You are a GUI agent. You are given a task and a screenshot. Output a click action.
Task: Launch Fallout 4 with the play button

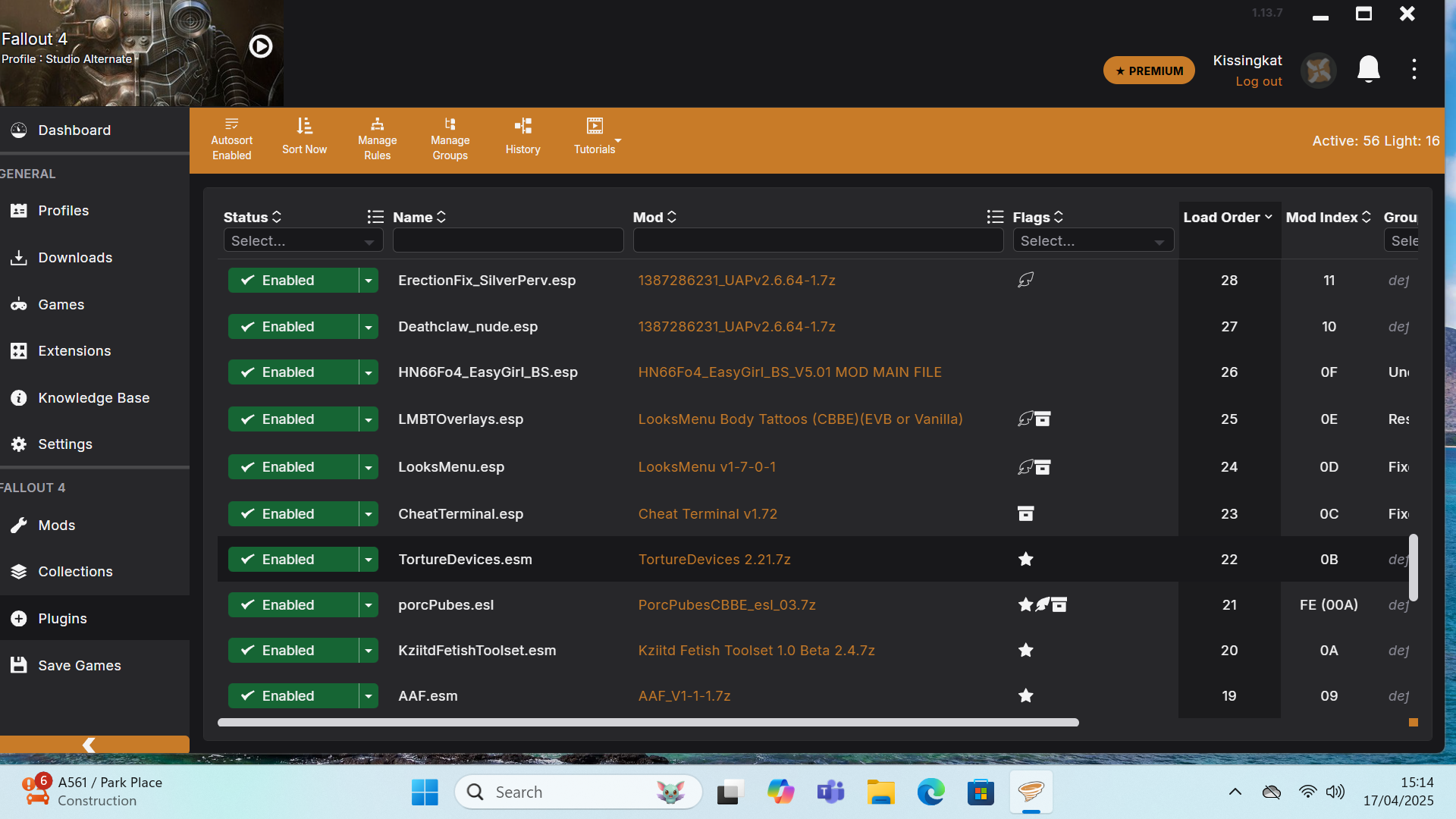click(x=261, y=46)
